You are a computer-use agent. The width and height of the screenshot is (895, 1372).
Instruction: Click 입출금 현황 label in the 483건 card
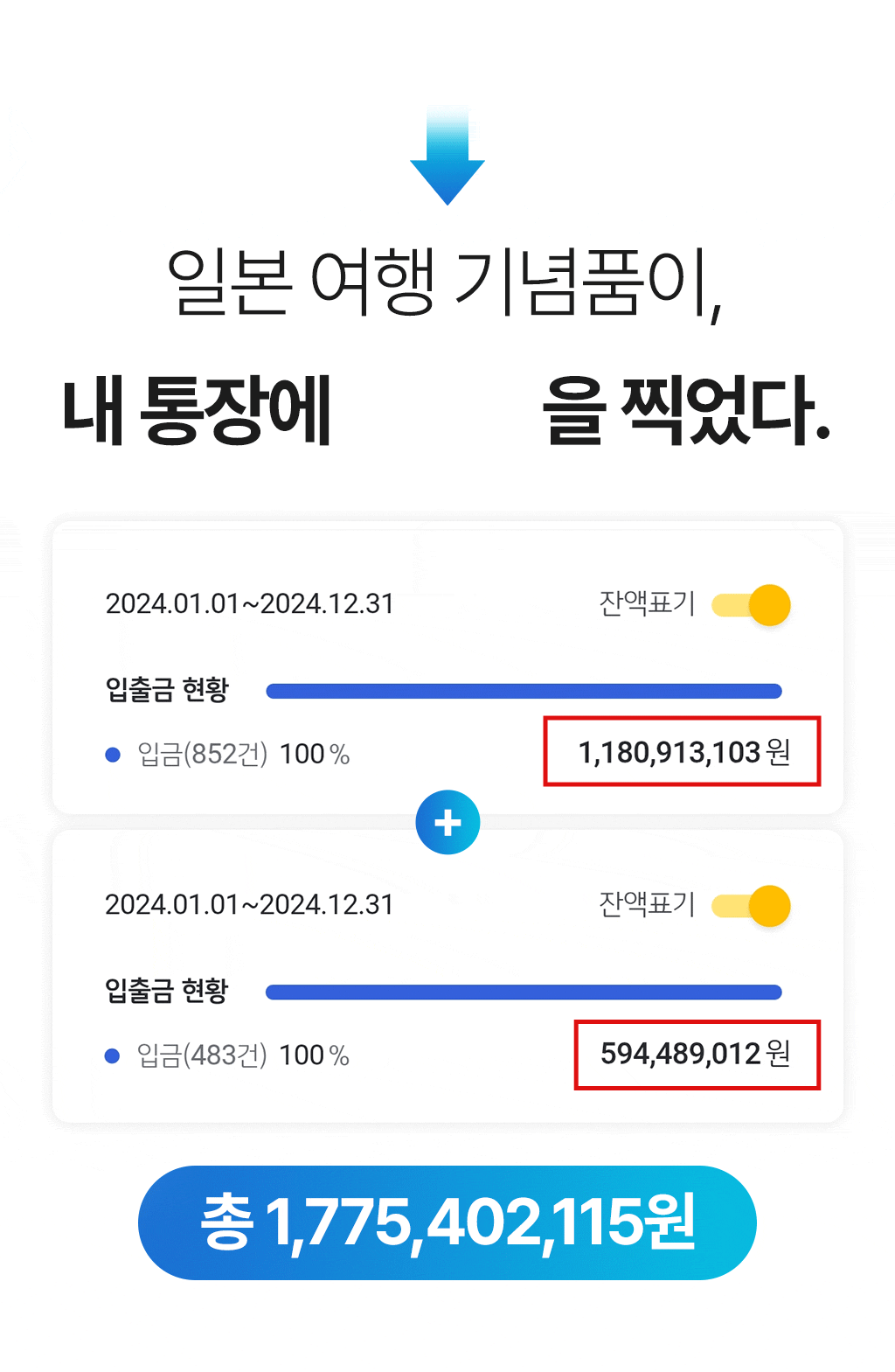pyautogui.click(x=167, y=991)
